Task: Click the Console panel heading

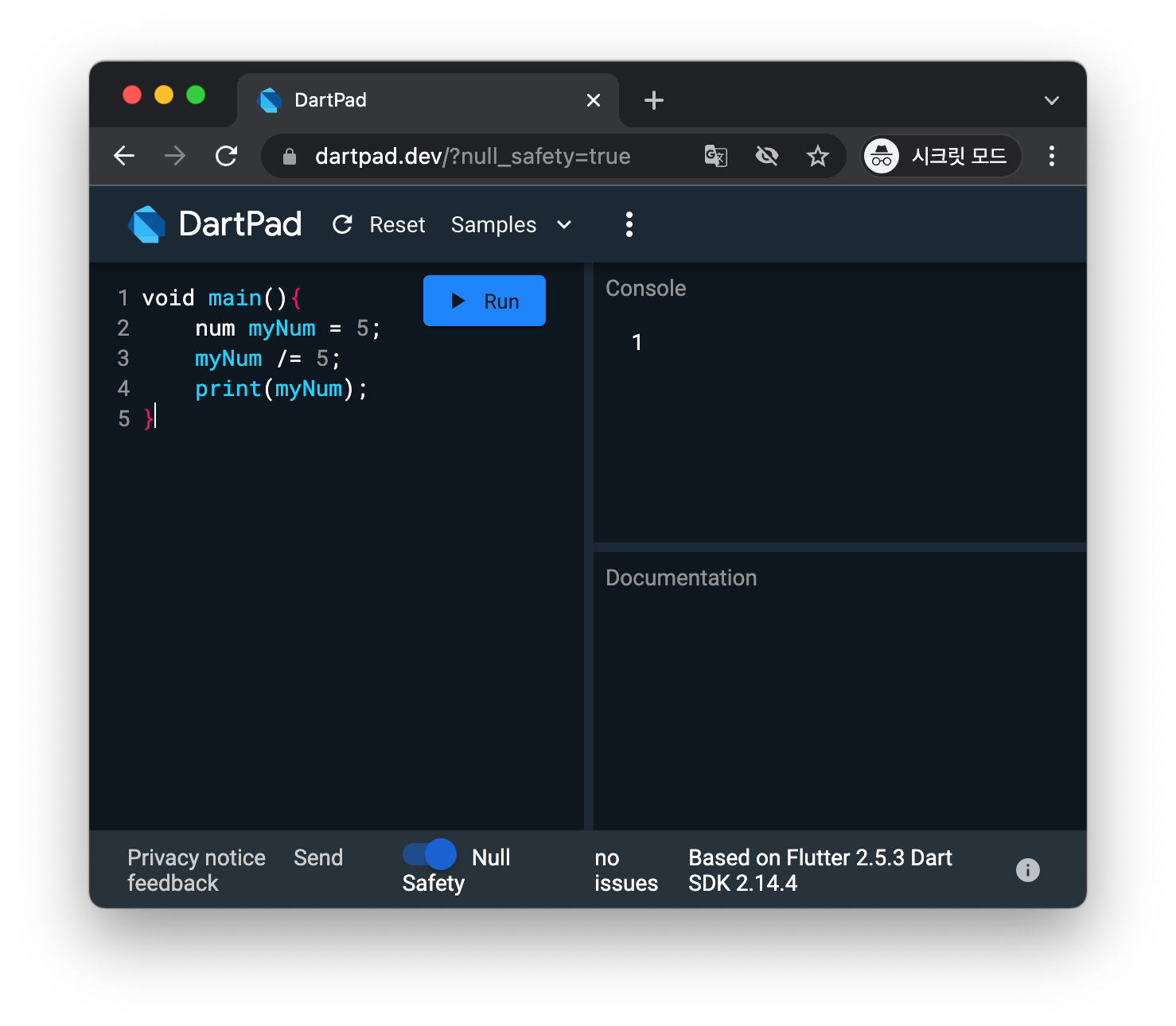Action: 646,288
